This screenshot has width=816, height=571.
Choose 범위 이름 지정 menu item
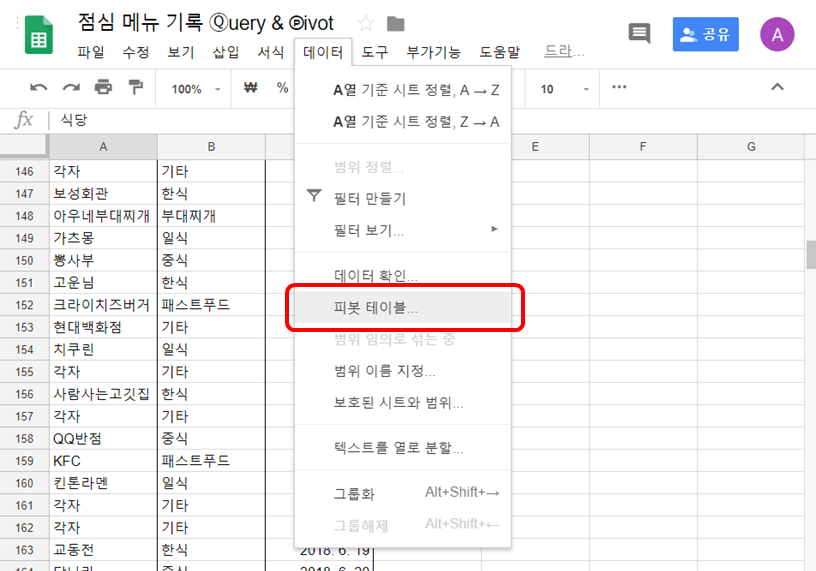403,371
